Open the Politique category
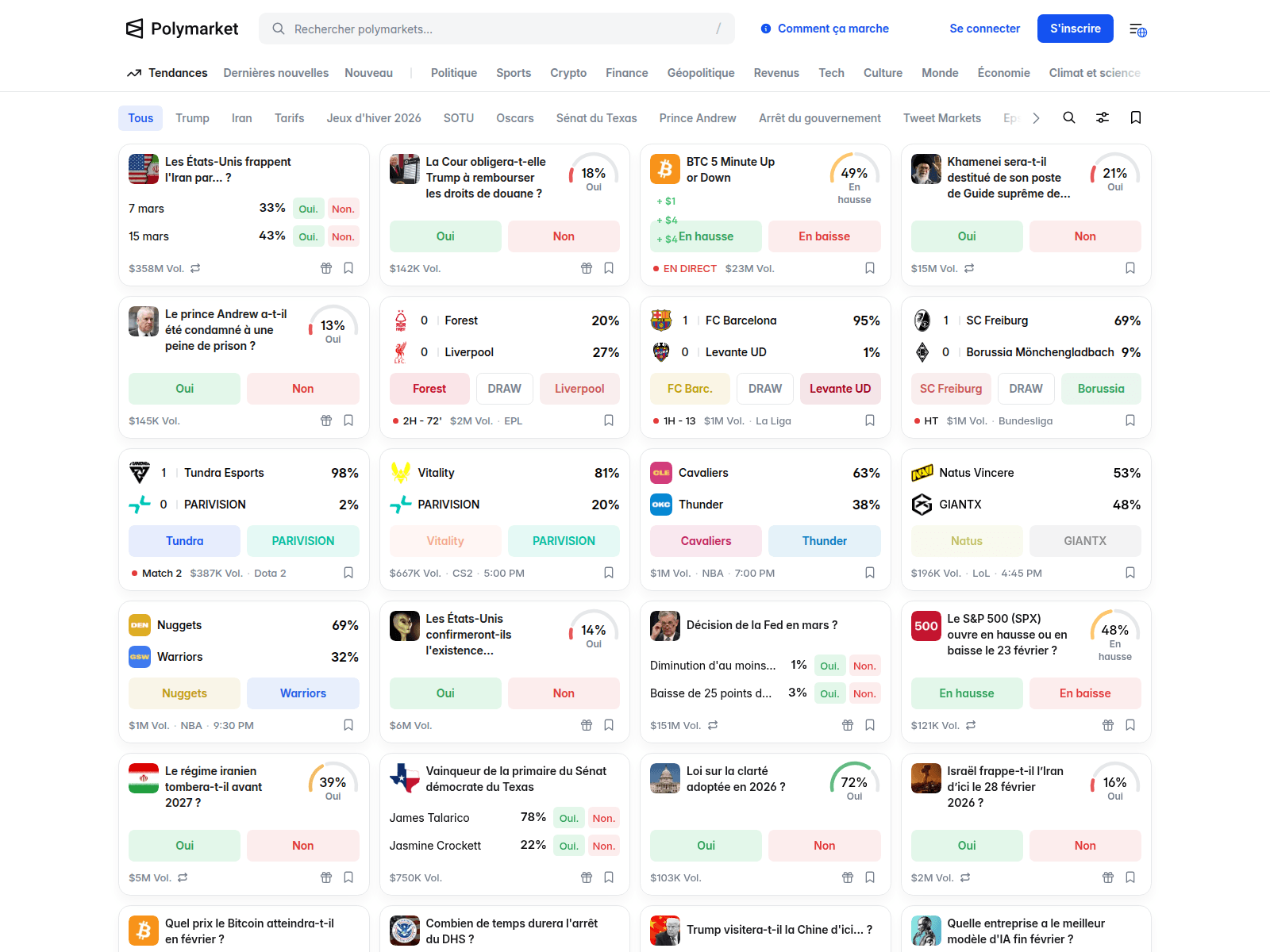 click(454, 73)
